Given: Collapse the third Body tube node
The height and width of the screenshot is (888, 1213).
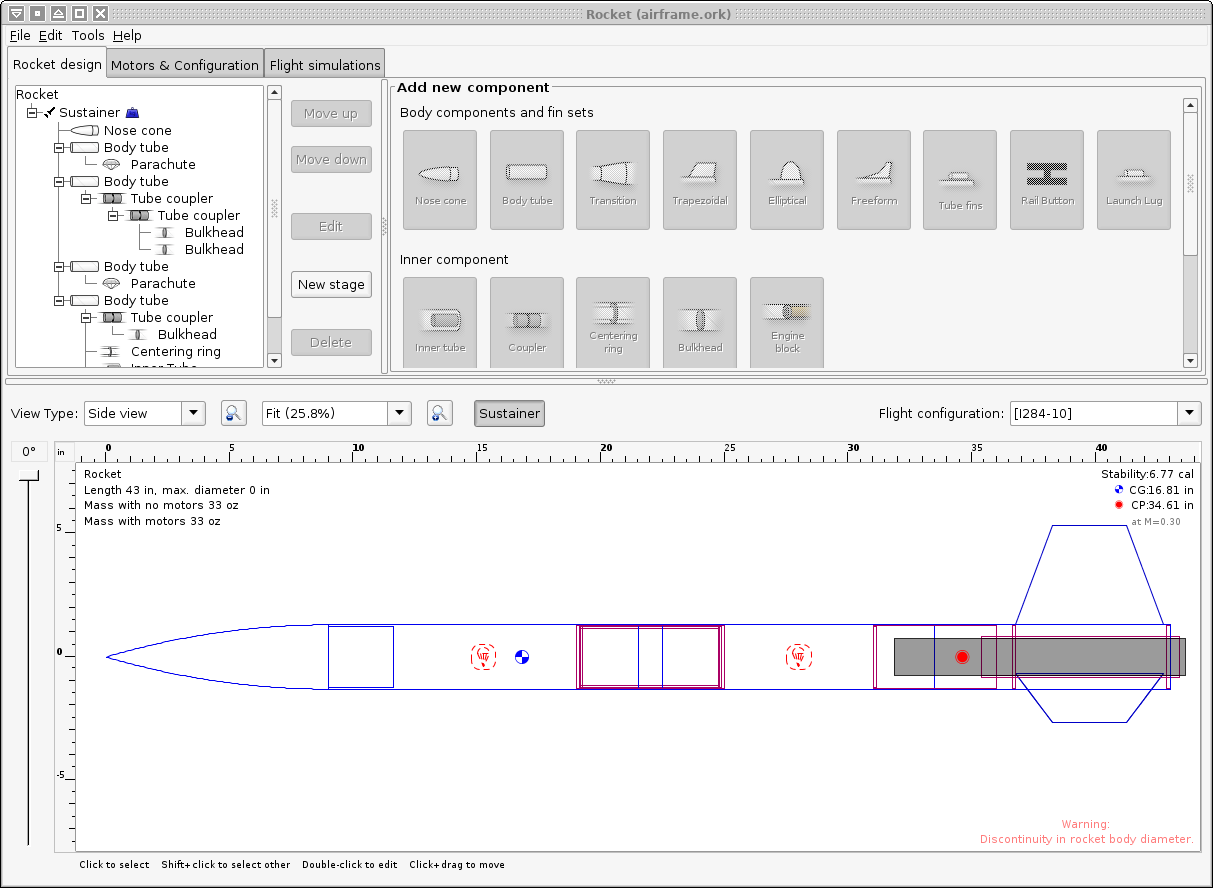Looking at the screenshot, I should coord(59,266).
